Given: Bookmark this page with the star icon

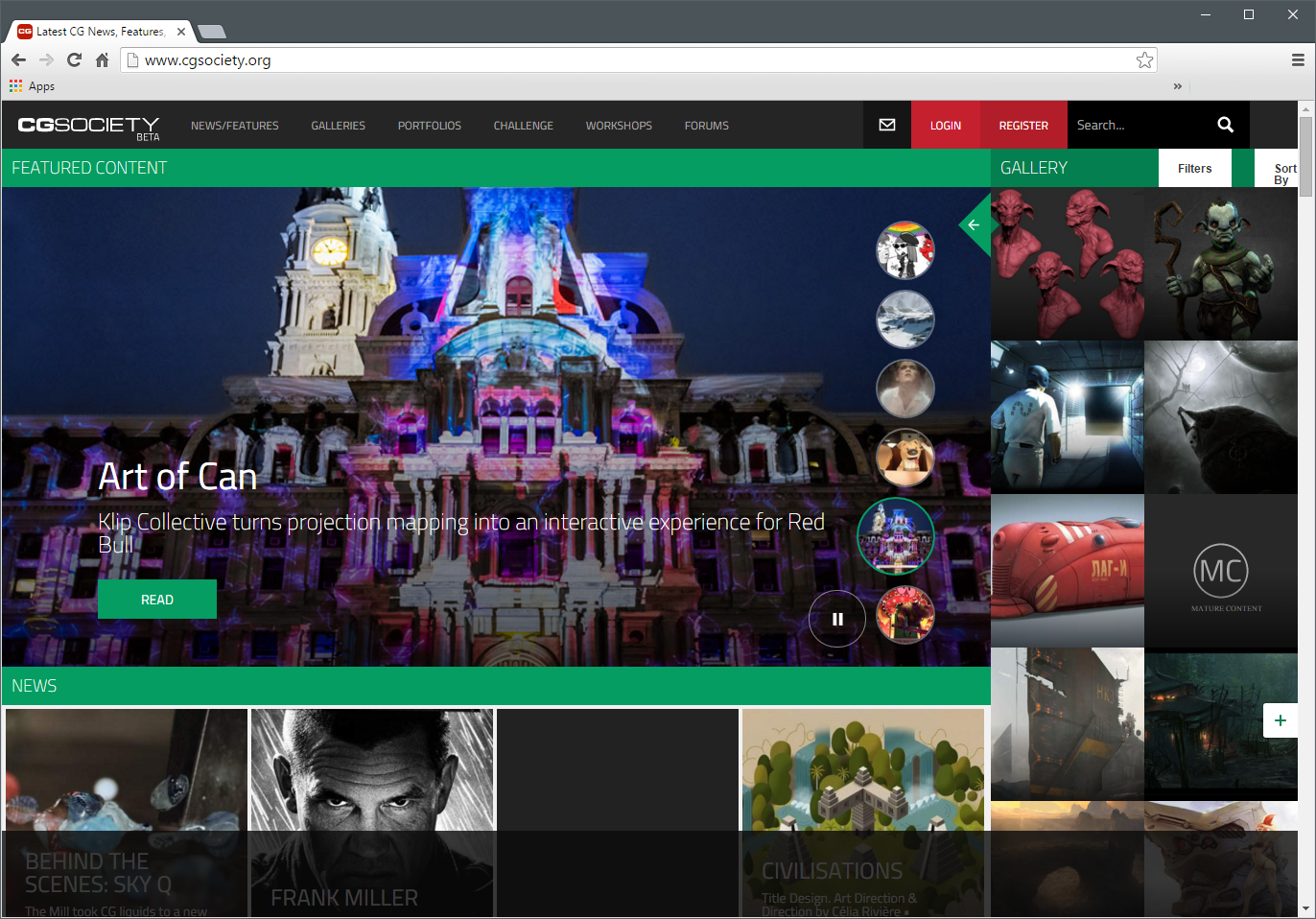Looking at the screenshot, I should tap(1144, 60).
